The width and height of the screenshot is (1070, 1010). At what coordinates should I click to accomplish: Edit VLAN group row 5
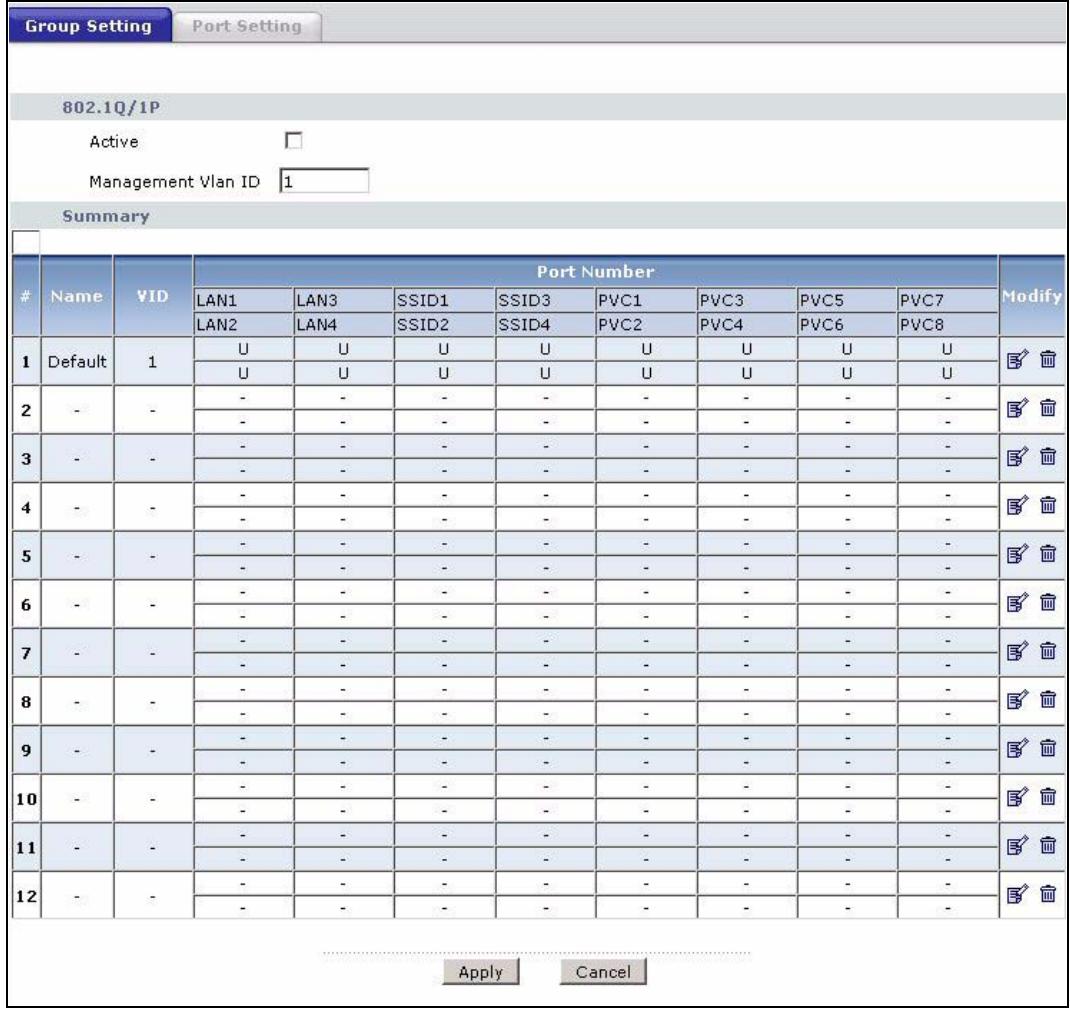tap(1017, 553)
